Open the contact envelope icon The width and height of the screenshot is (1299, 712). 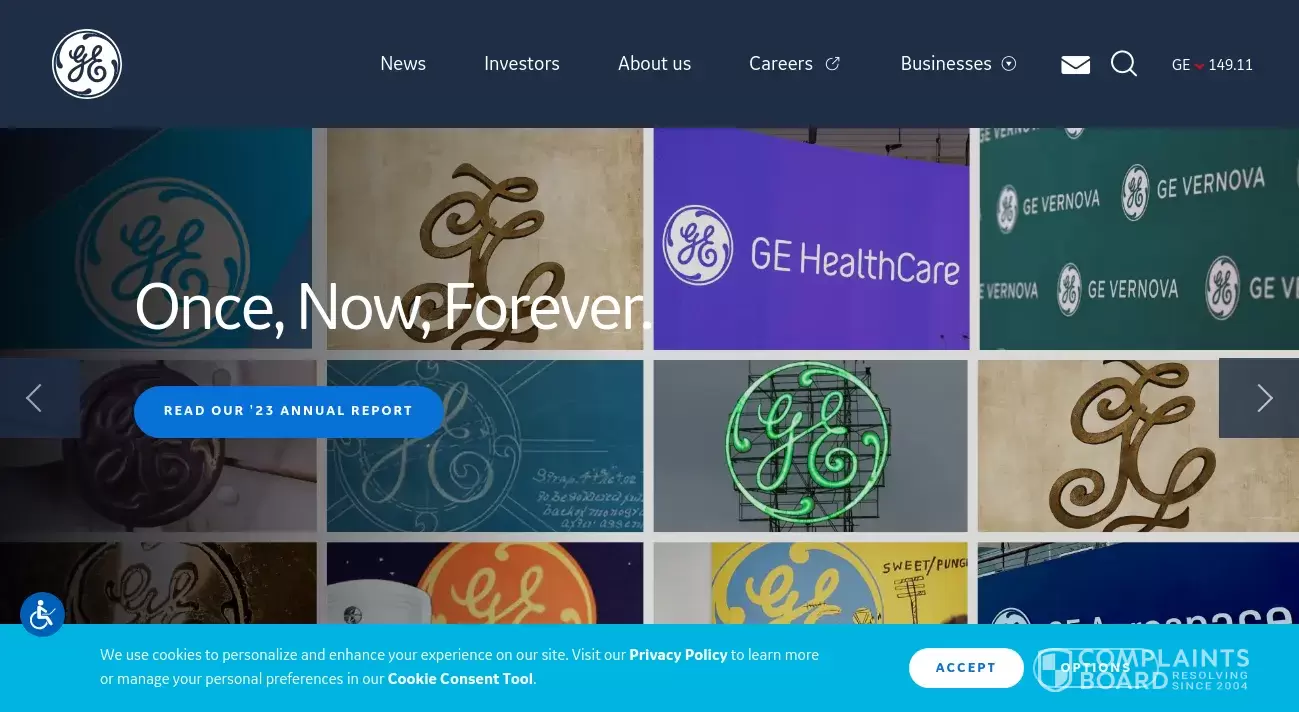pos(1075,64)
